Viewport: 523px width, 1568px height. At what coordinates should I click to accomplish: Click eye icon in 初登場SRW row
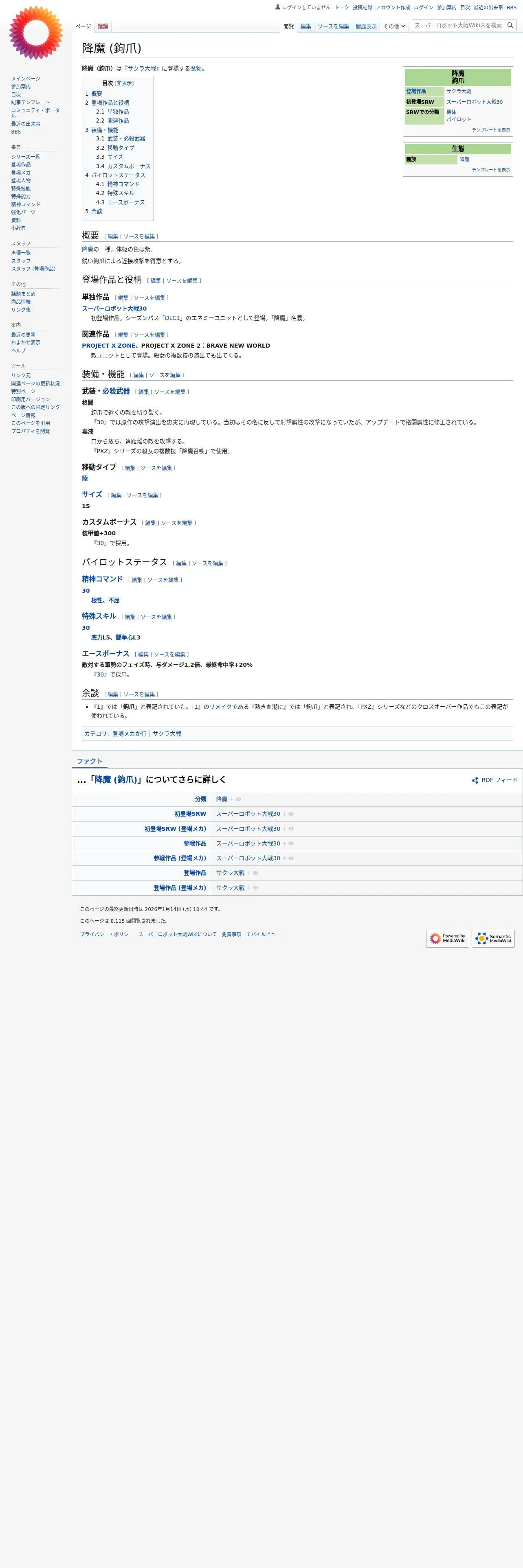coord(291,814)
